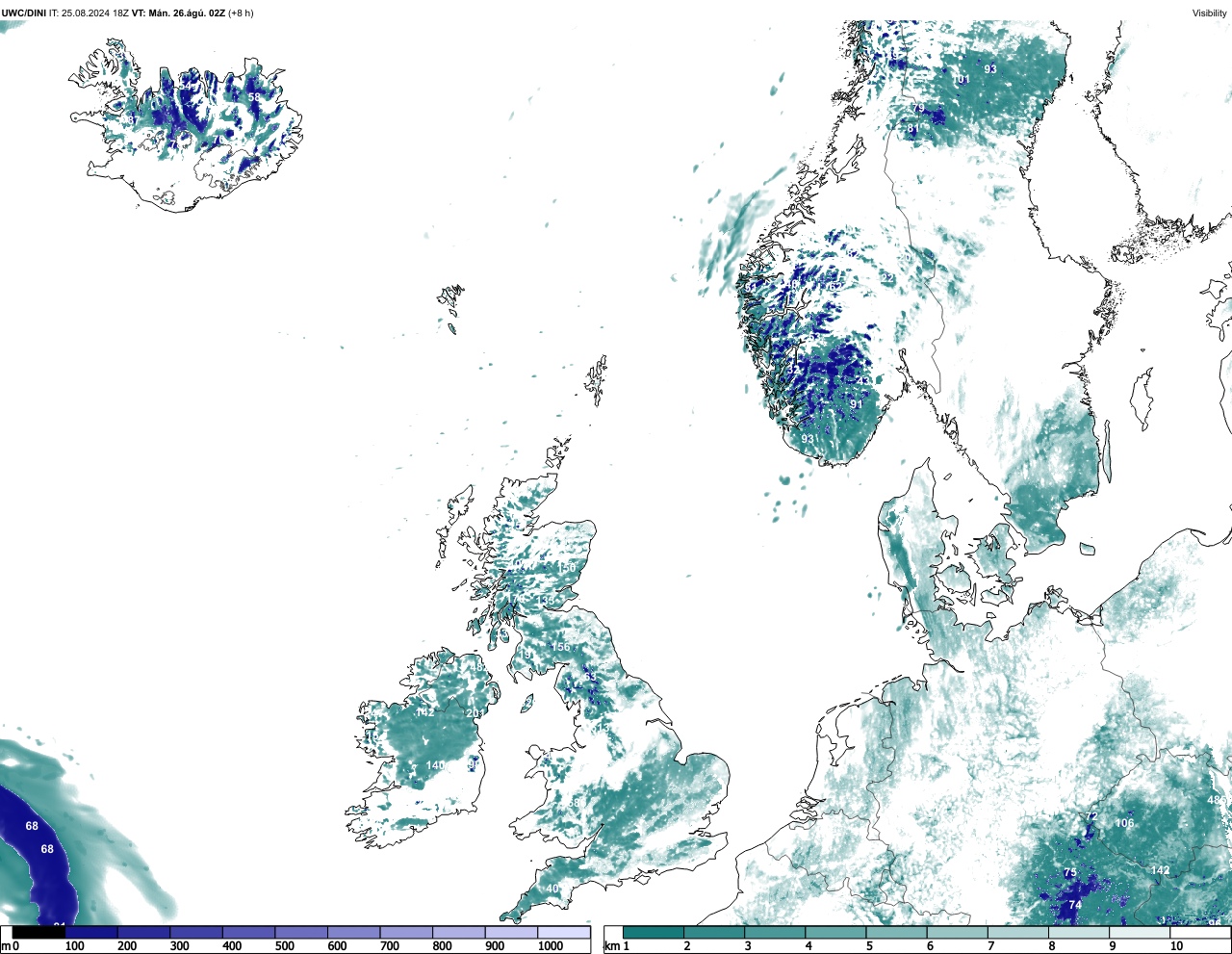Click the 400–500 m legend color block

[x=248, y=932]
